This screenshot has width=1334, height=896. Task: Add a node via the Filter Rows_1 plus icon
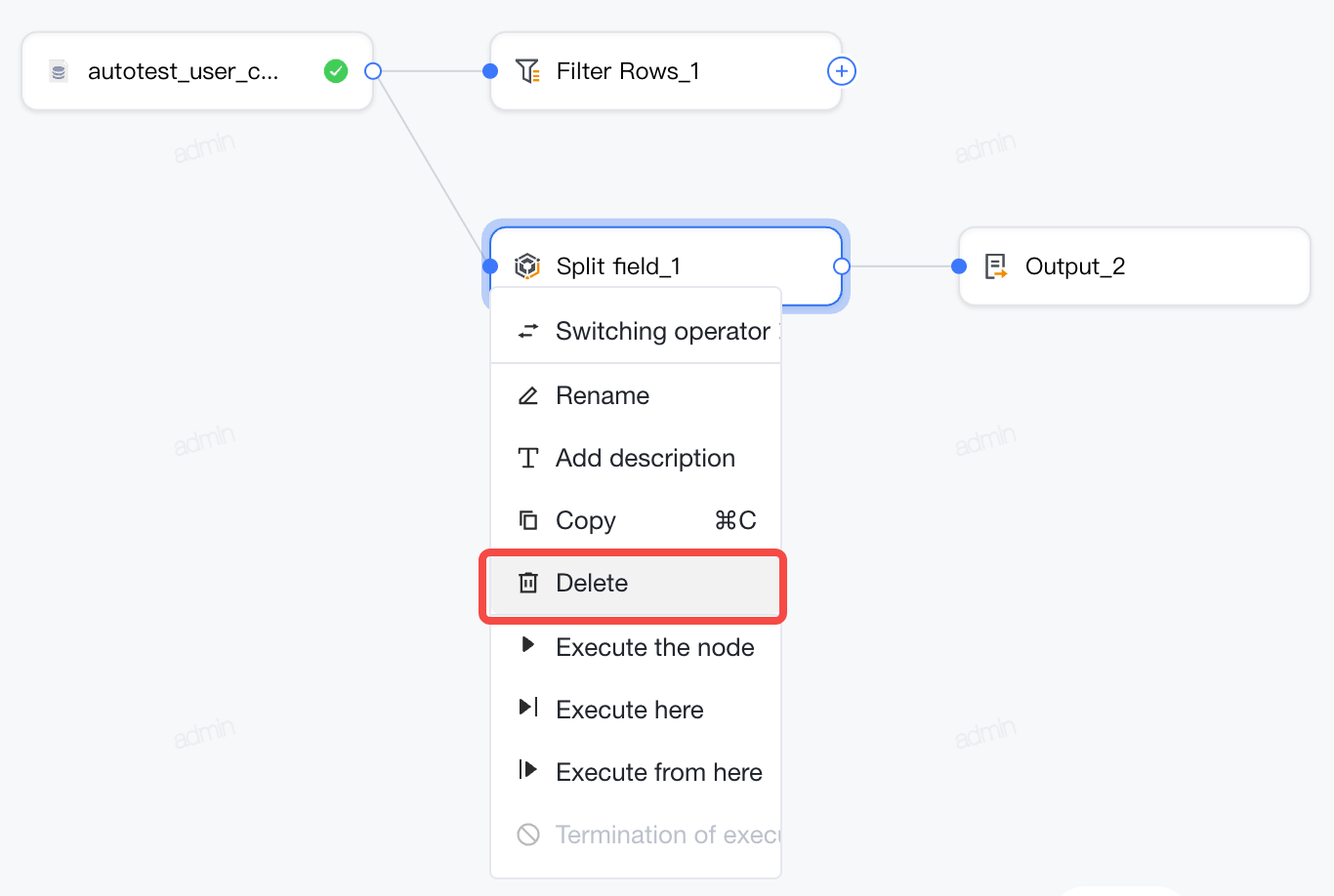842,71
